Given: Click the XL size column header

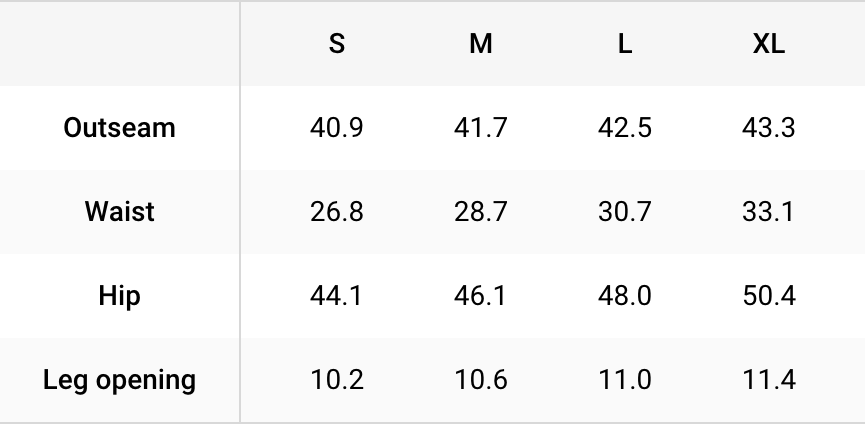Looking at the screenshot, I should (x=769, y=44).
